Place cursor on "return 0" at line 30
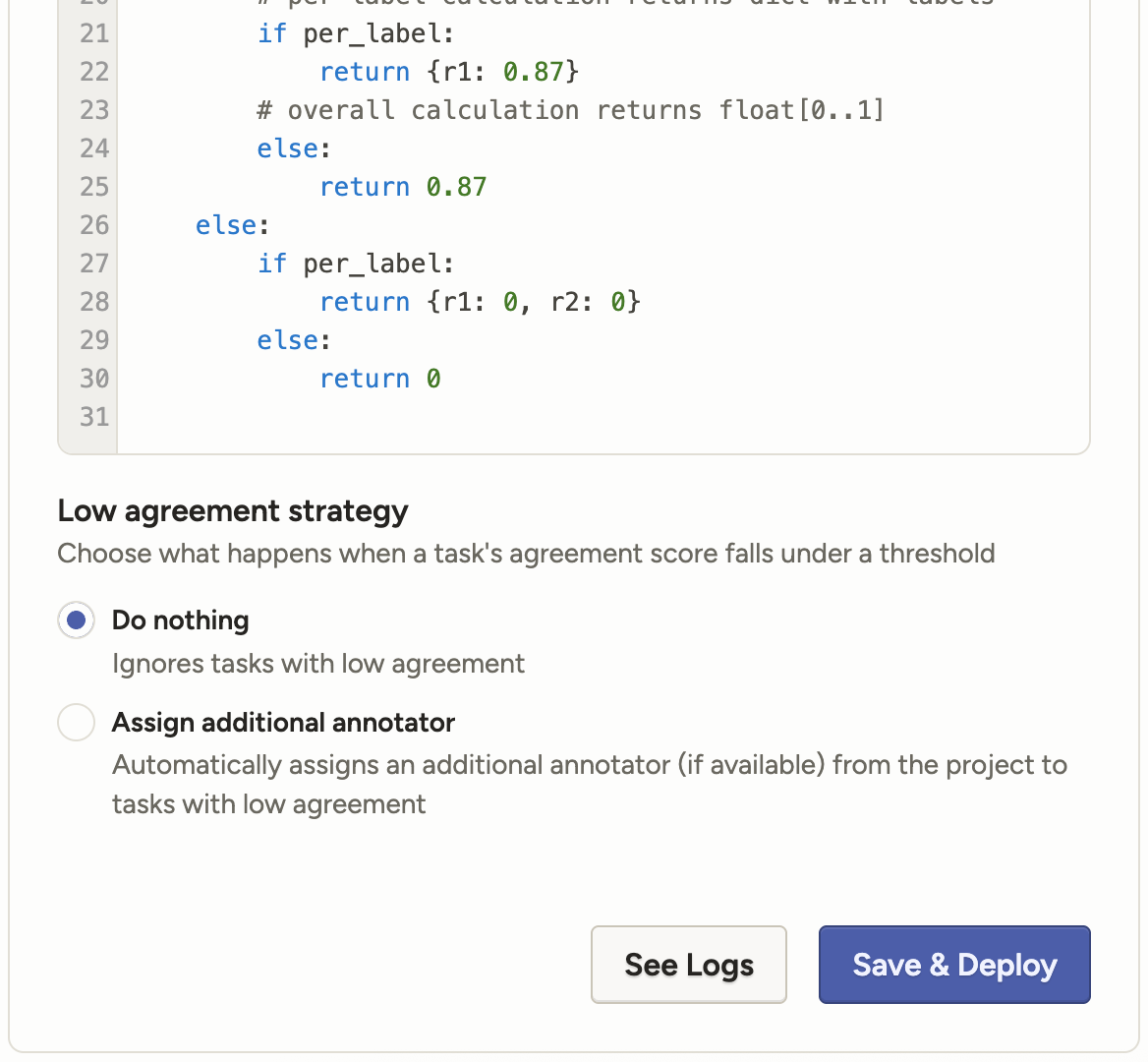Image resolution: width=1148 pixels, height=1062 pixels. coord(379,379)
